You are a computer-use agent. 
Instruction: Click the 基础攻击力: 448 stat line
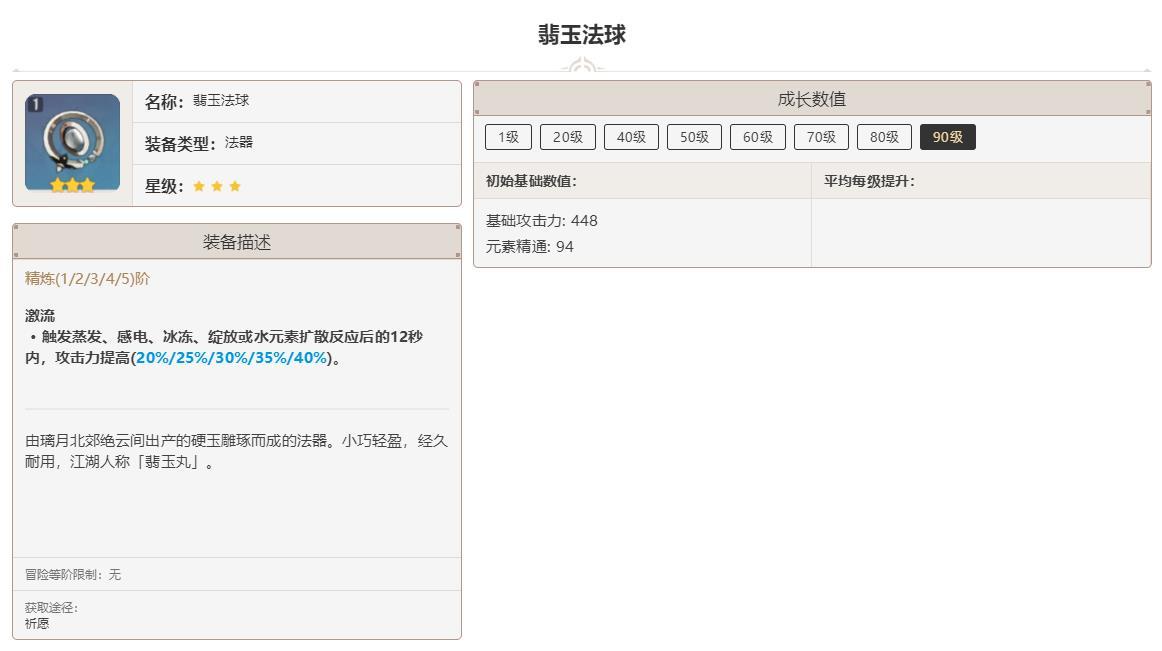541,220
